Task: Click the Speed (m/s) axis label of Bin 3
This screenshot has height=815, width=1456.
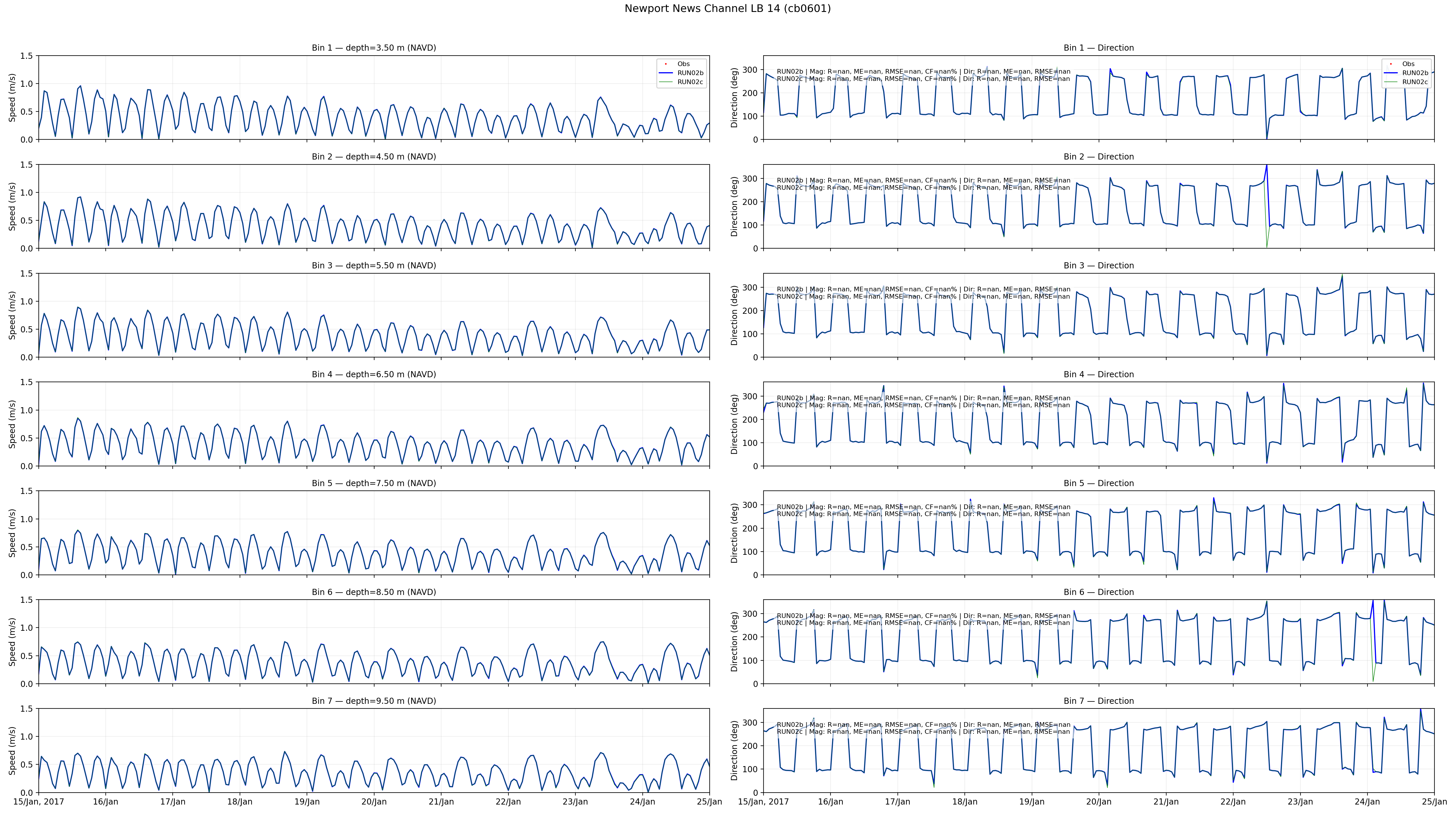Action: point(12,315)
